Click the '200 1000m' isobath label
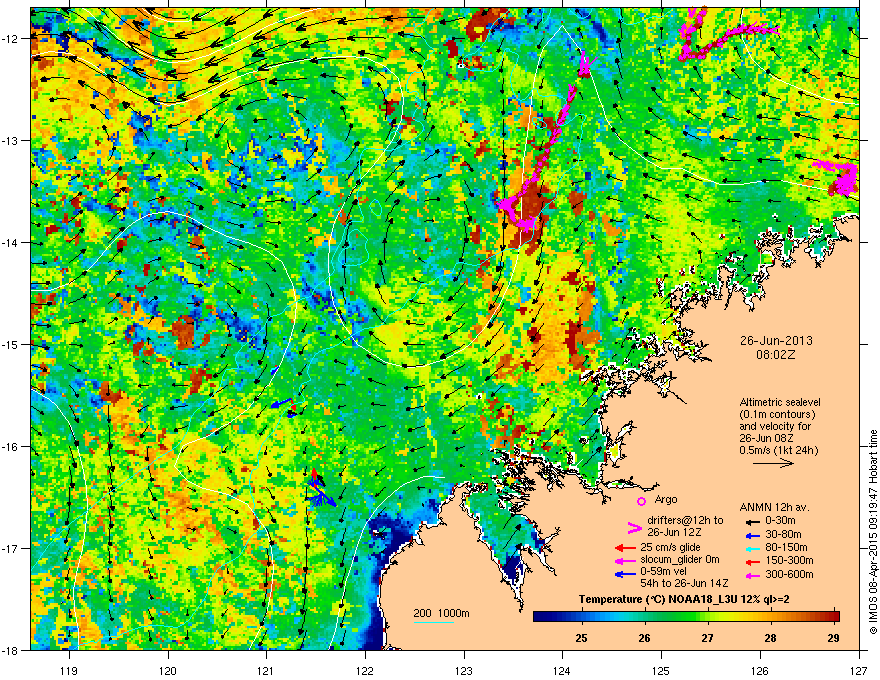The height and width of the screenshot is (680, 880). click(x=441, y=613)
